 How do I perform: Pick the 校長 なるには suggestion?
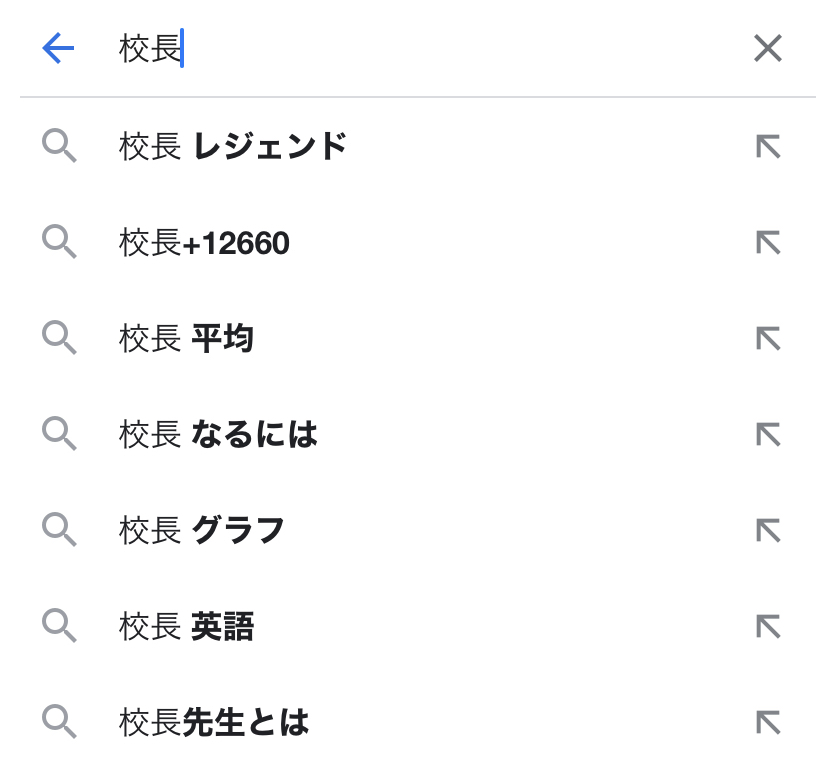(218, 435)
